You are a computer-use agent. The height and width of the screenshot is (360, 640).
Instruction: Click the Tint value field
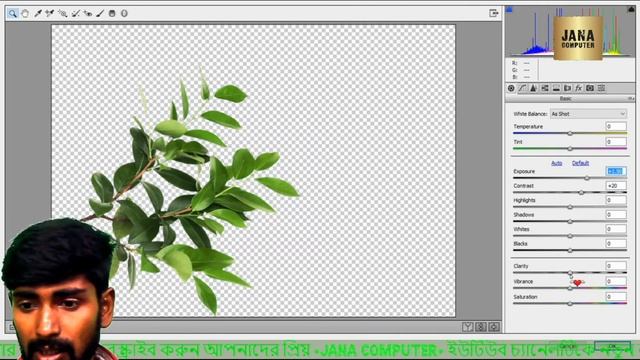[616, 142]
